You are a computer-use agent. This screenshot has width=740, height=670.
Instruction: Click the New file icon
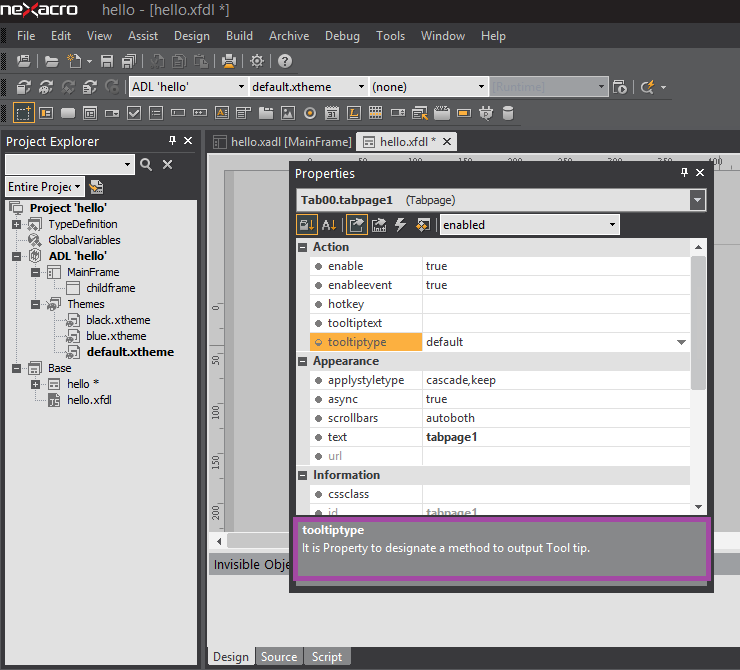click(74, 61)
